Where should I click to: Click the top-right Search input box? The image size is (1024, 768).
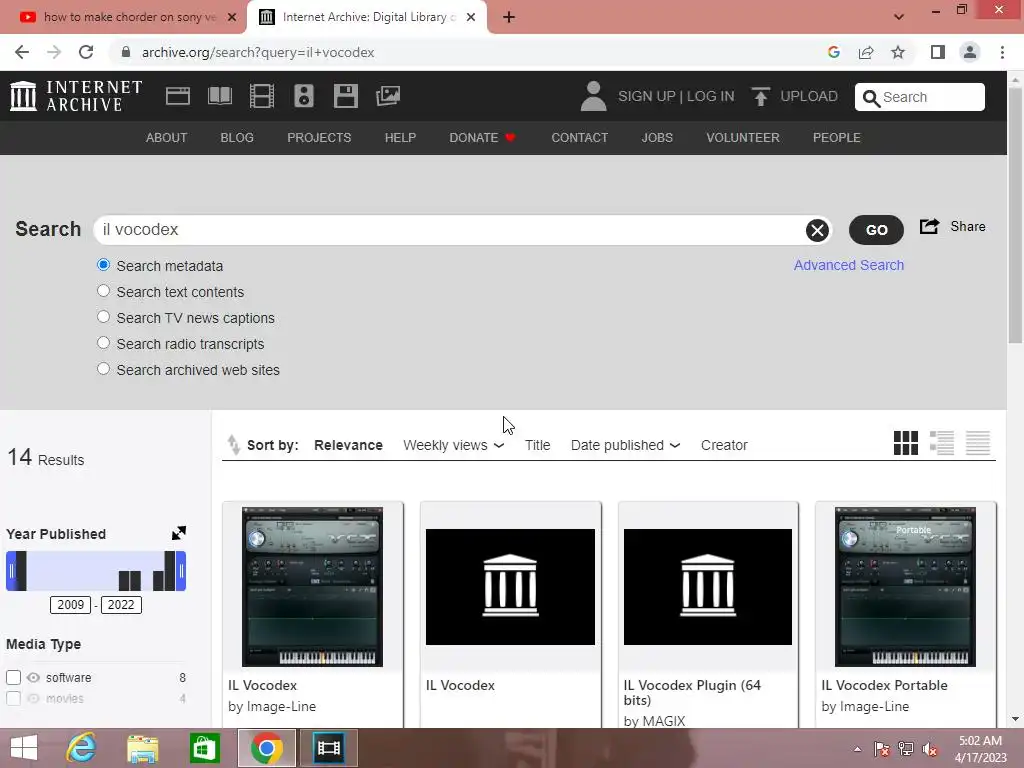920,97
